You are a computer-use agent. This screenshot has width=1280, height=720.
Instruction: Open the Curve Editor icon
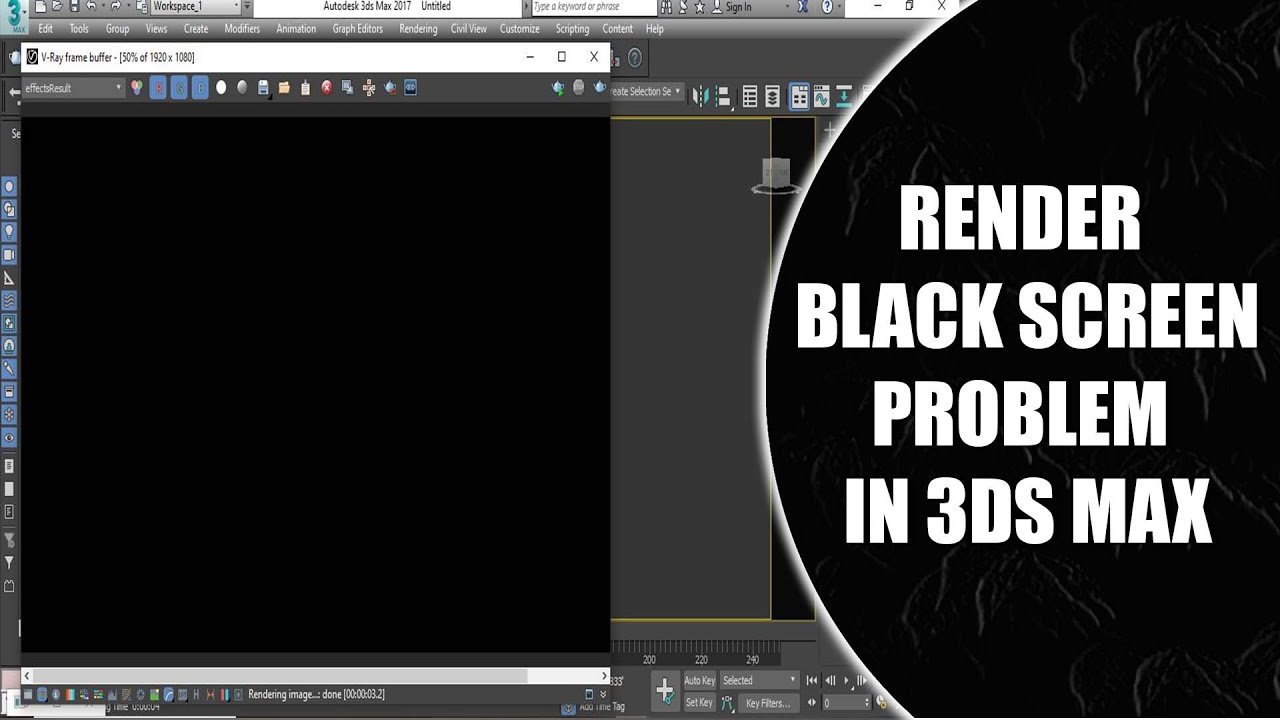[822, 97]
